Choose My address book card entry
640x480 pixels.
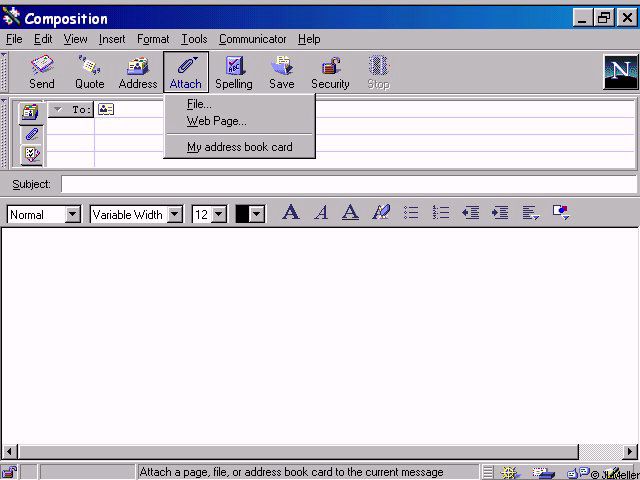(x=240, y=147)
